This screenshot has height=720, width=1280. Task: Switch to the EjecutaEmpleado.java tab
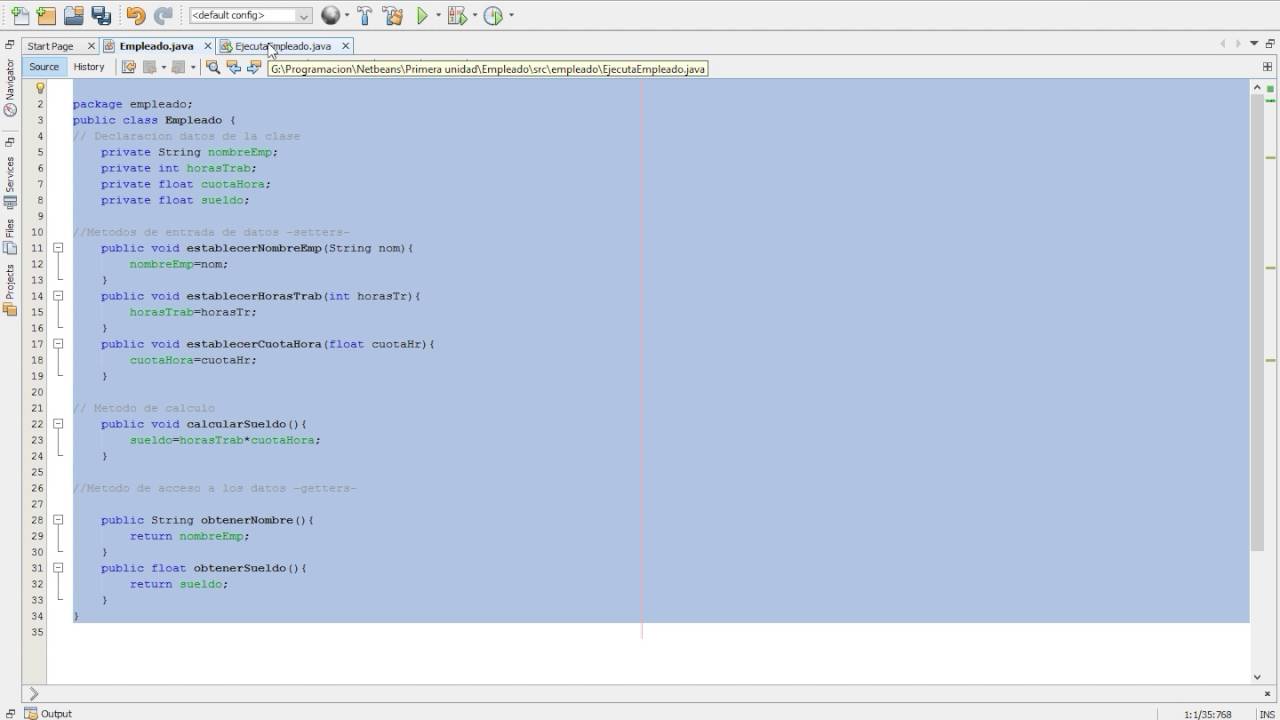[x=282, y=46]
